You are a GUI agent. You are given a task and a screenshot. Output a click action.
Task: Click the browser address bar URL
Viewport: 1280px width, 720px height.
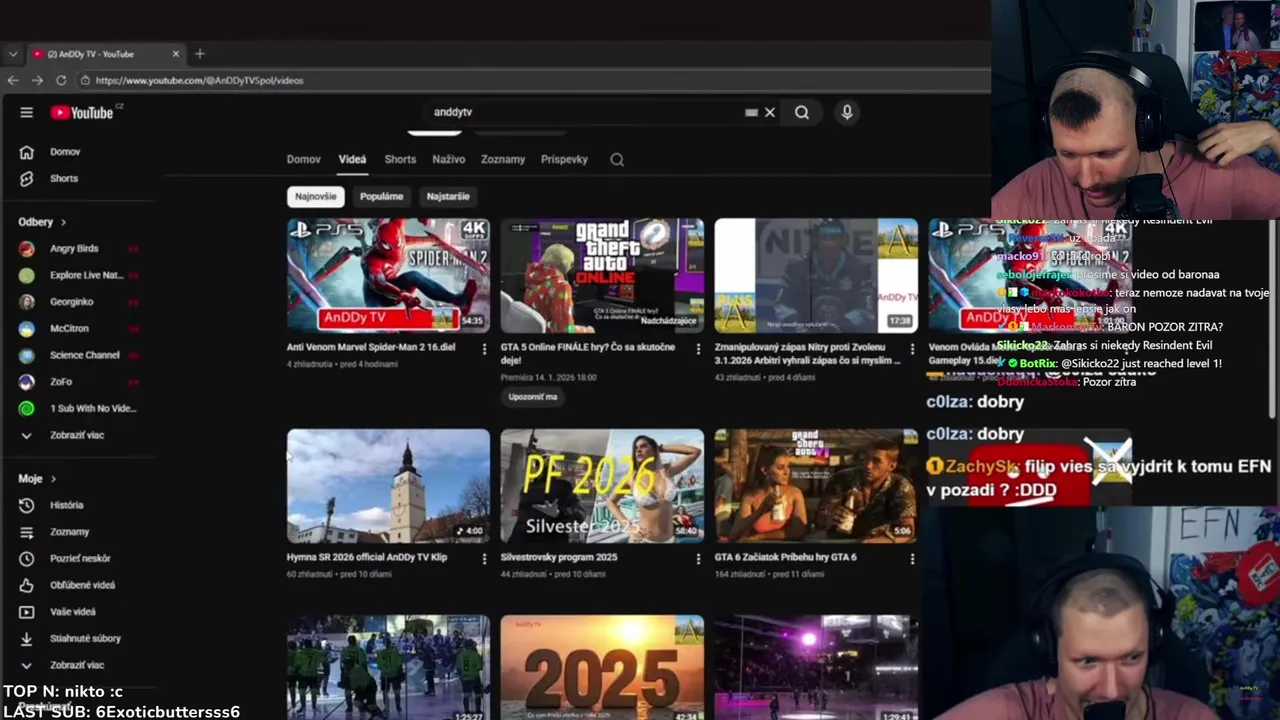199,80
